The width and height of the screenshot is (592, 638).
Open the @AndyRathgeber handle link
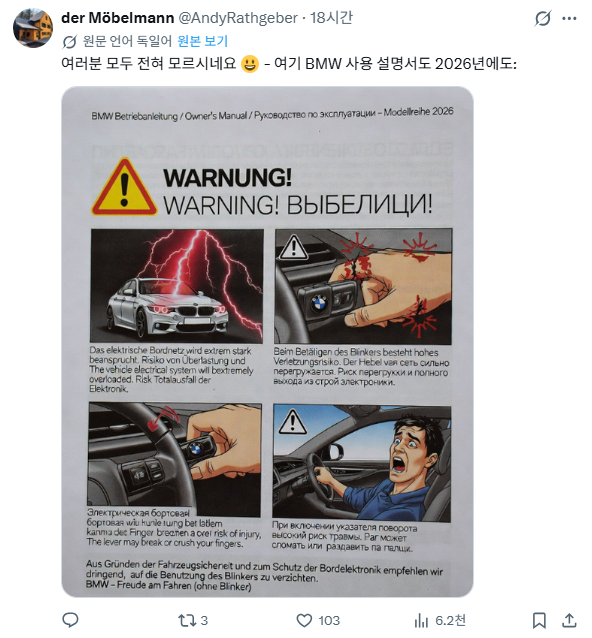[238, 18]
